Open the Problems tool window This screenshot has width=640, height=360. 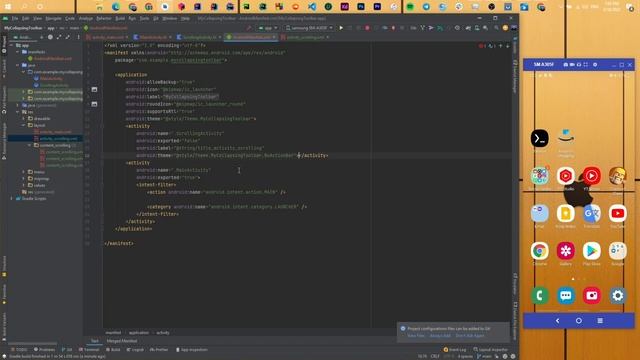(x=44, y=350)
